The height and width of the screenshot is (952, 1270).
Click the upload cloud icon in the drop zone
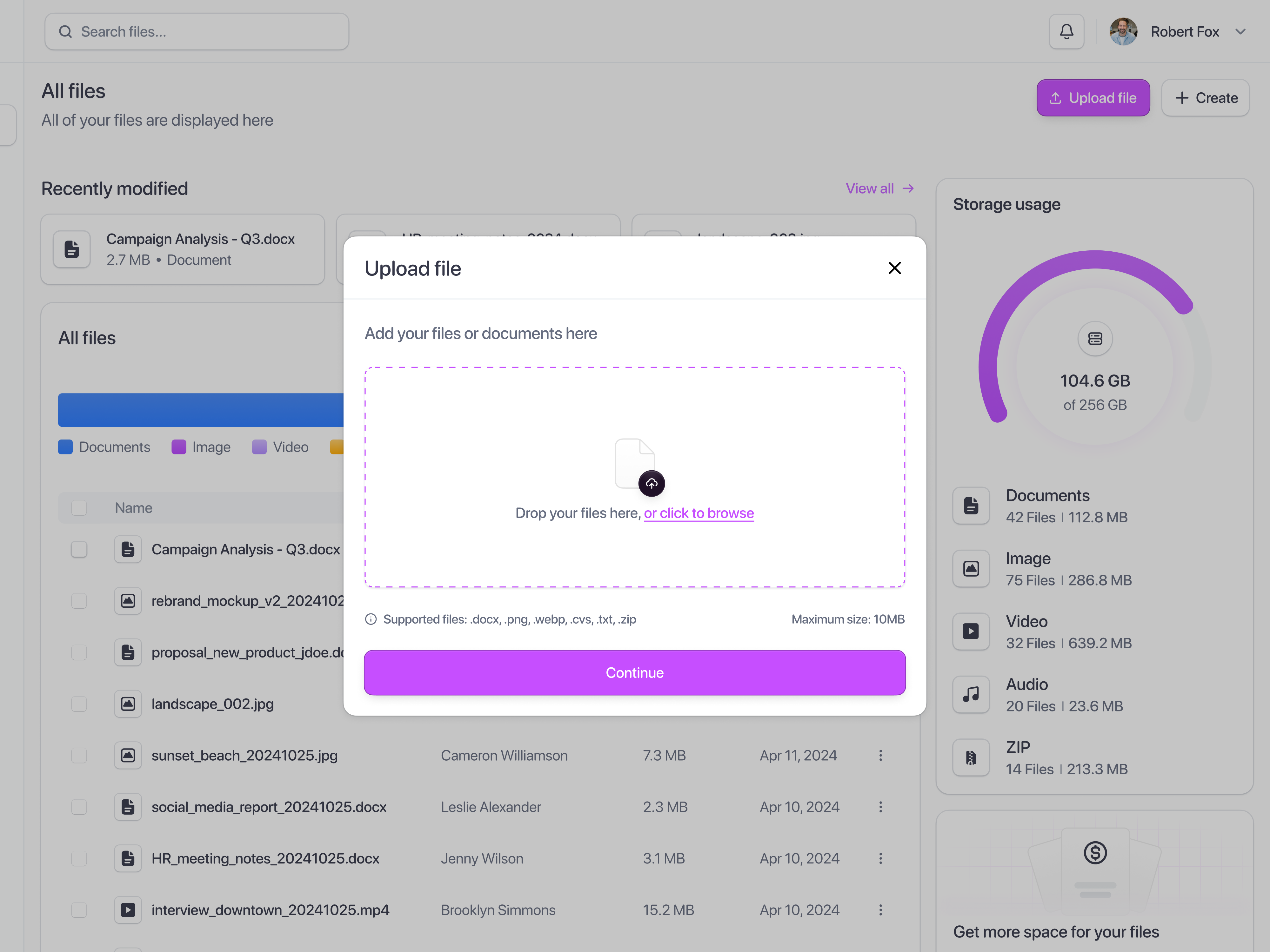point(652,483)
